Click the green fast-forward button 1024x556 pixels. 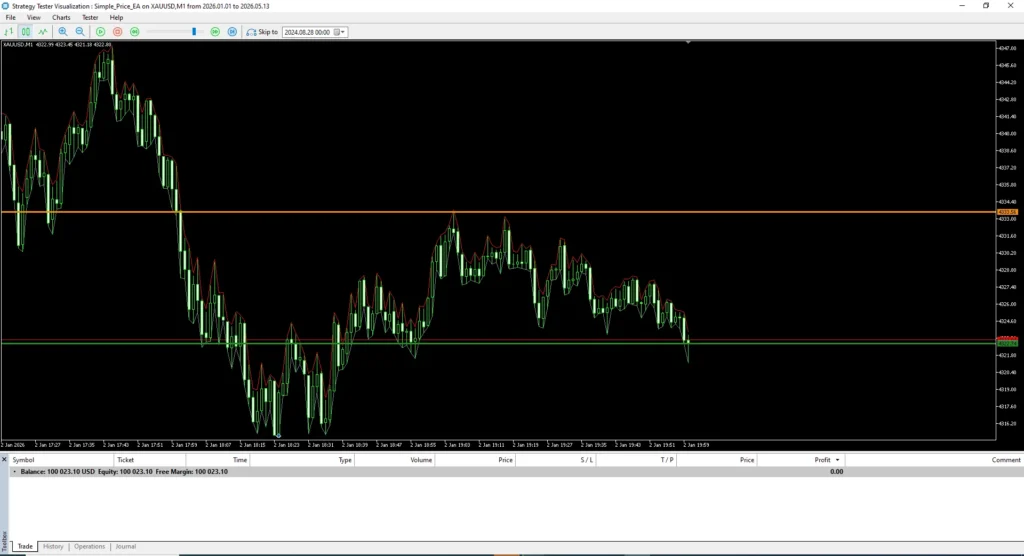[215, 31]
